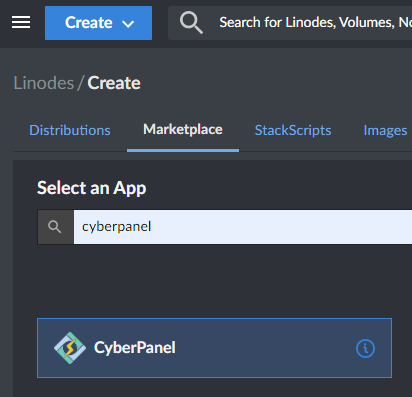Image resolution: width=412 pixels, height=397 pixels.
Task: Select the CyberPanel app card
Action: [x=214, y=348]
